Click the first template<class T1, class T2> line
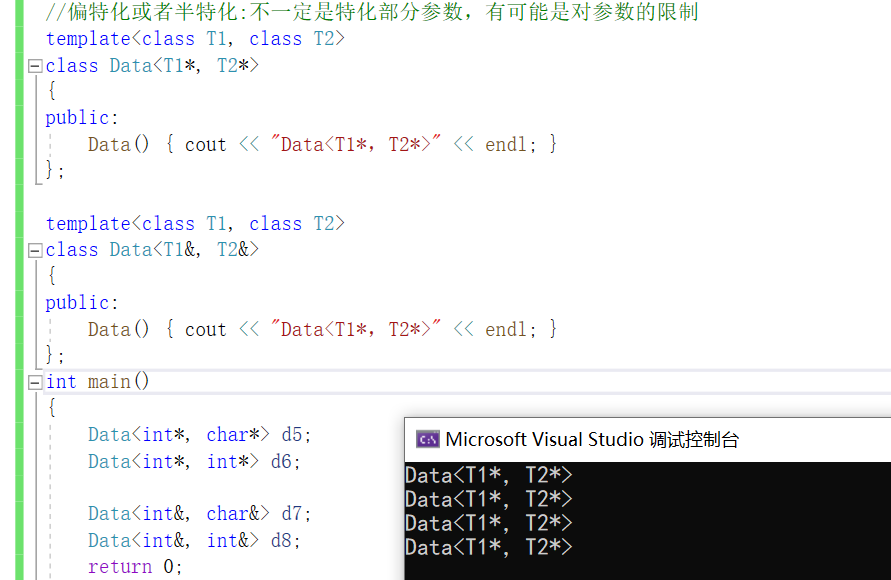The width and height of the screenshot is (891, 580). coord(195,39)
